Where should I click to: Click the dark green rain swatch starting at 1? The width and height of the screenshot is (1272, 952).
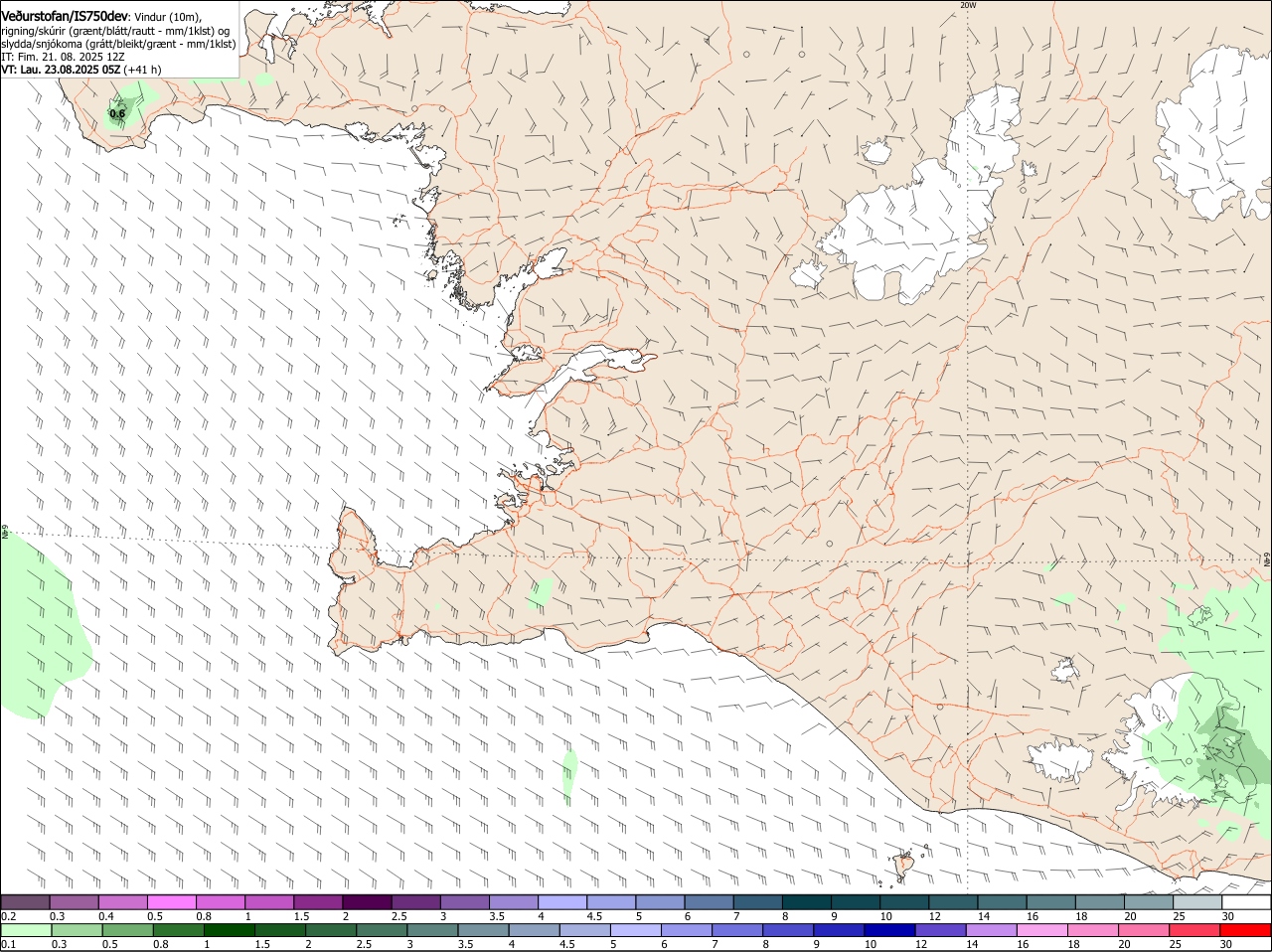229,930
